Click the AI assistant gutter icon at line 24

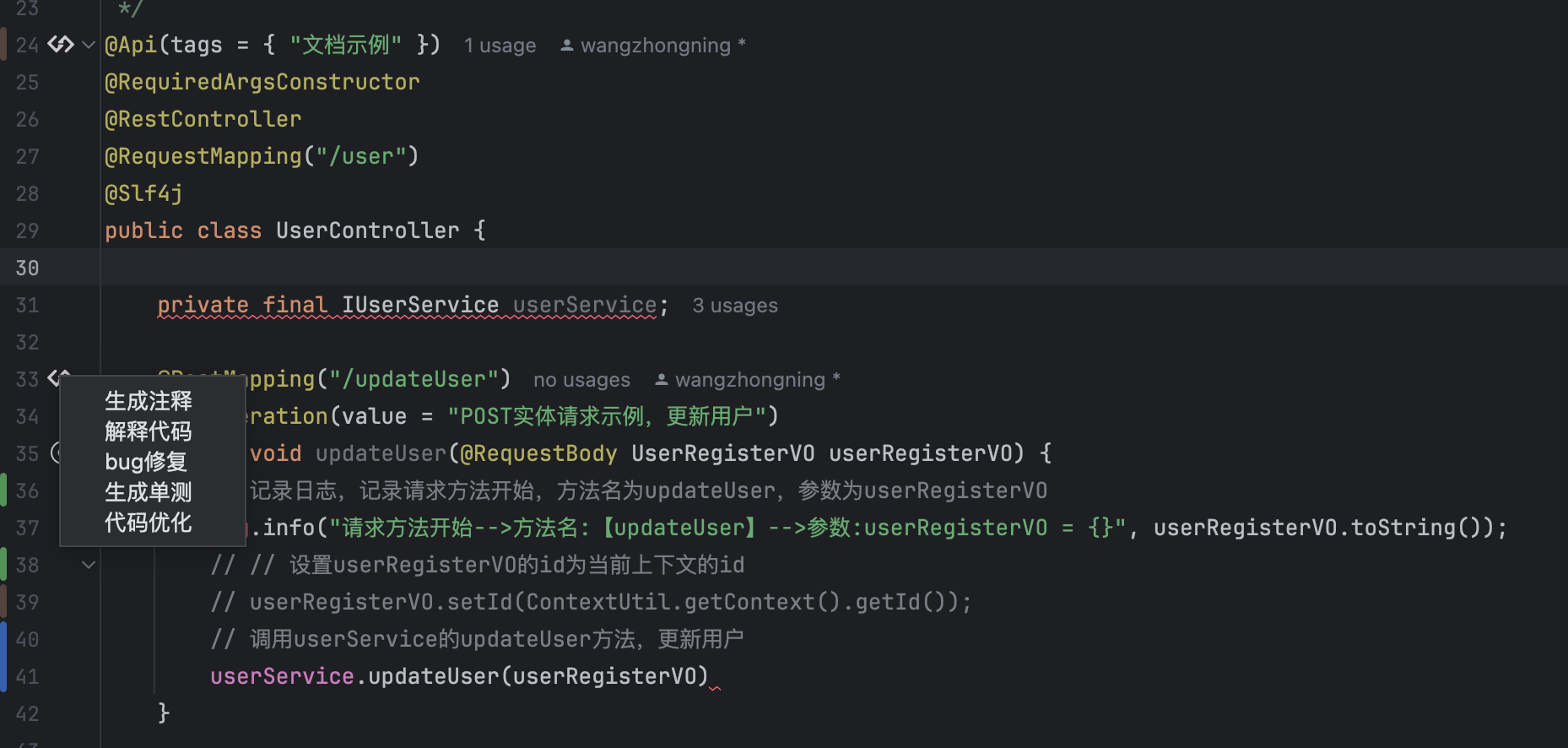click(61, 44)
